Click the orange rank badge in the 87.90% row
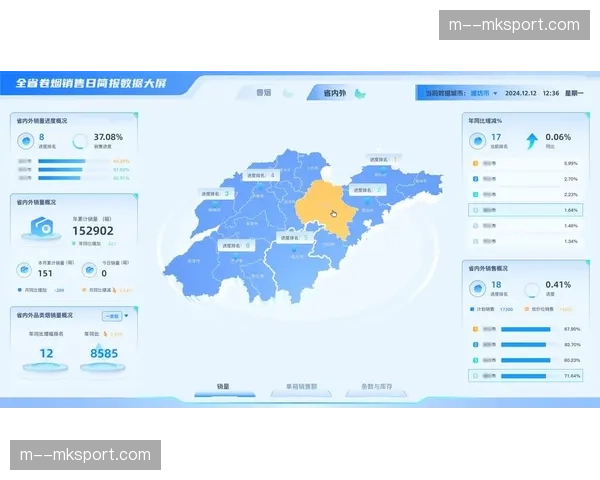Screen dimensions: 600x480 (x=475, y=329)
